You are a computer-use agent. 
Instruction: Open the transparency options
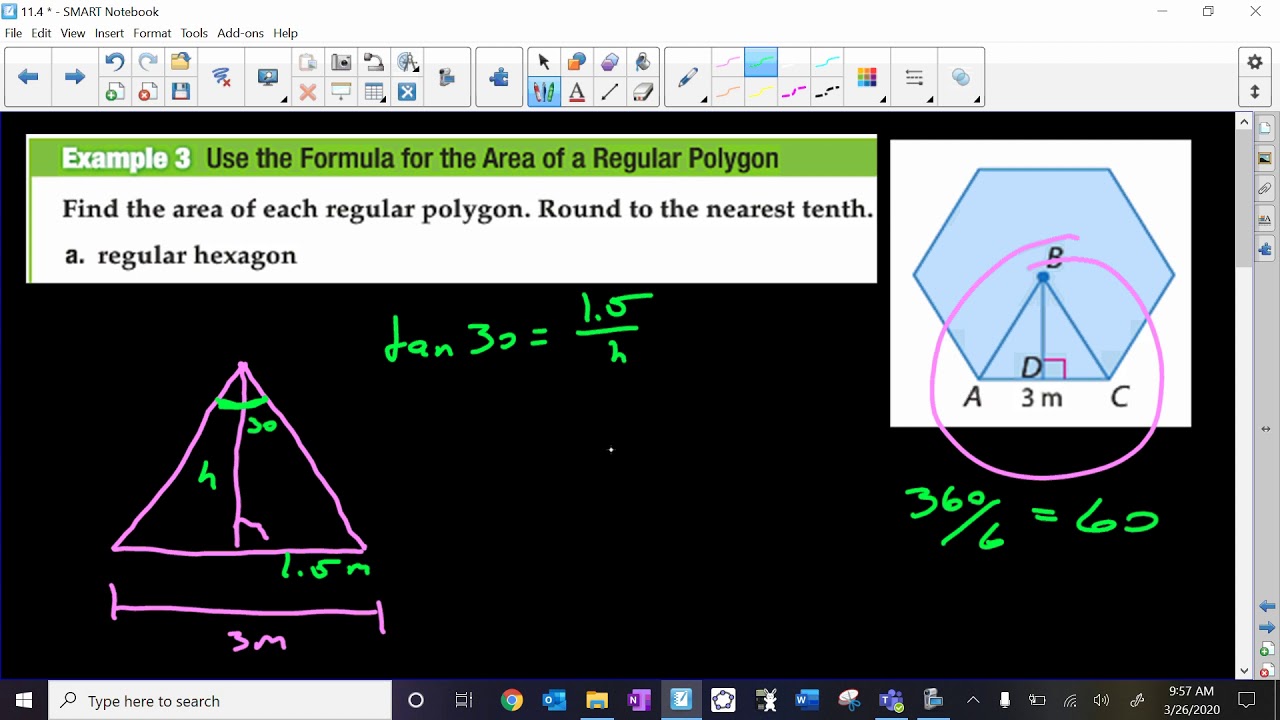[x=961, y=77]
